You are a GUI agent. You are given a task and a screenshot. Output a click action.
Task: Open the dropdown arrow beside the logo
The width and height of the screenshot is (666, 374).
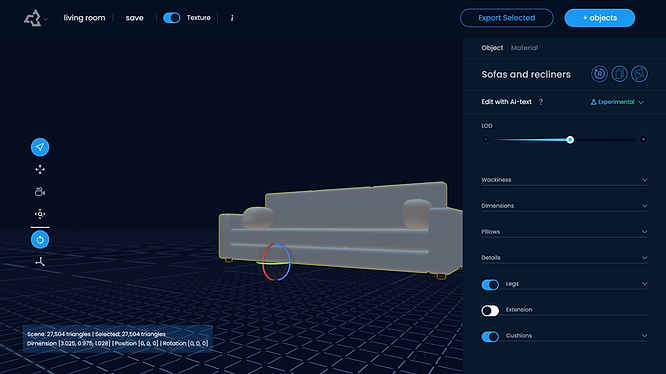[46, 19]
